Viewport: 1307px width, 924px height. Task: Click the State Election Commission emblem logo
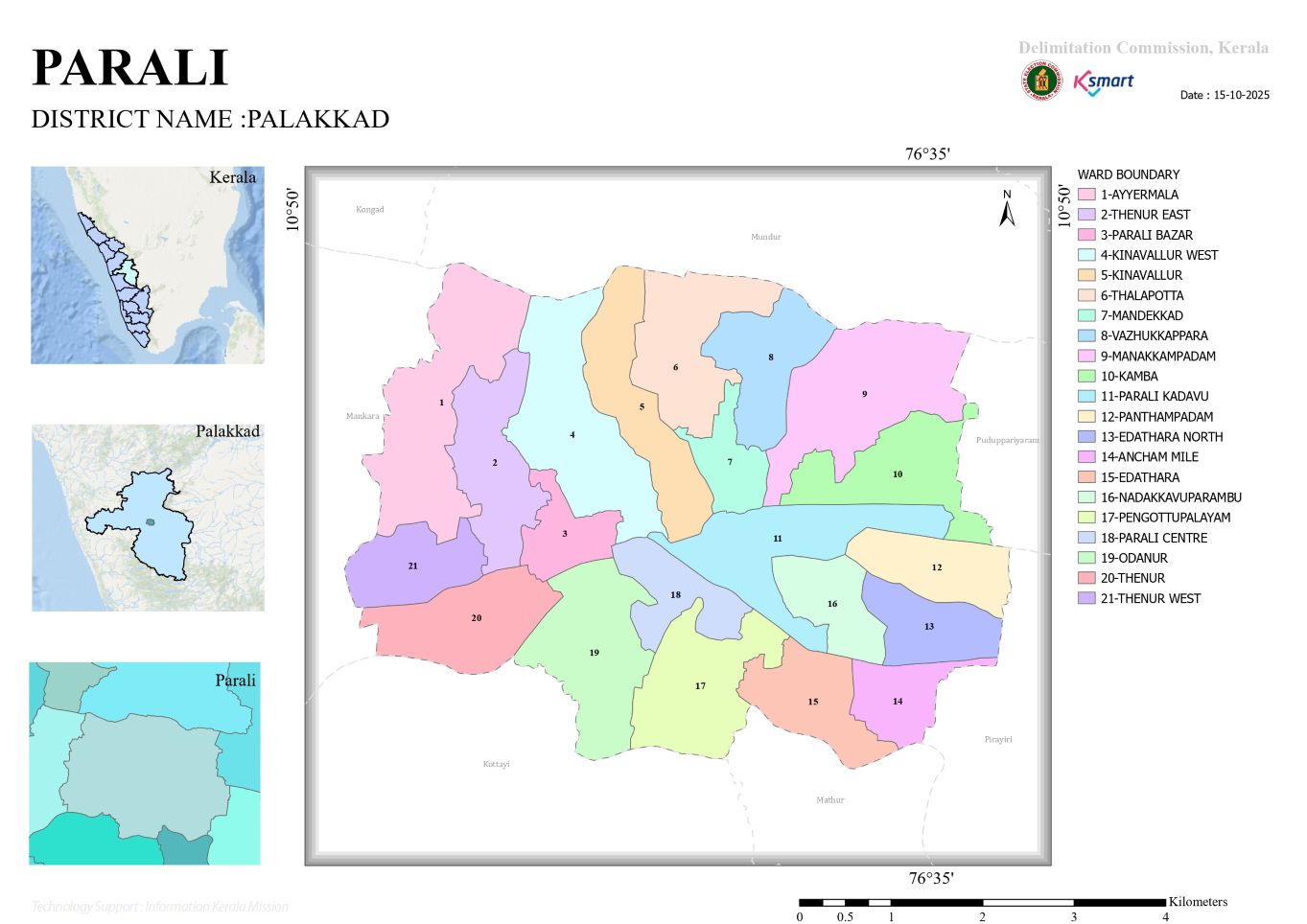point(1040,81)
